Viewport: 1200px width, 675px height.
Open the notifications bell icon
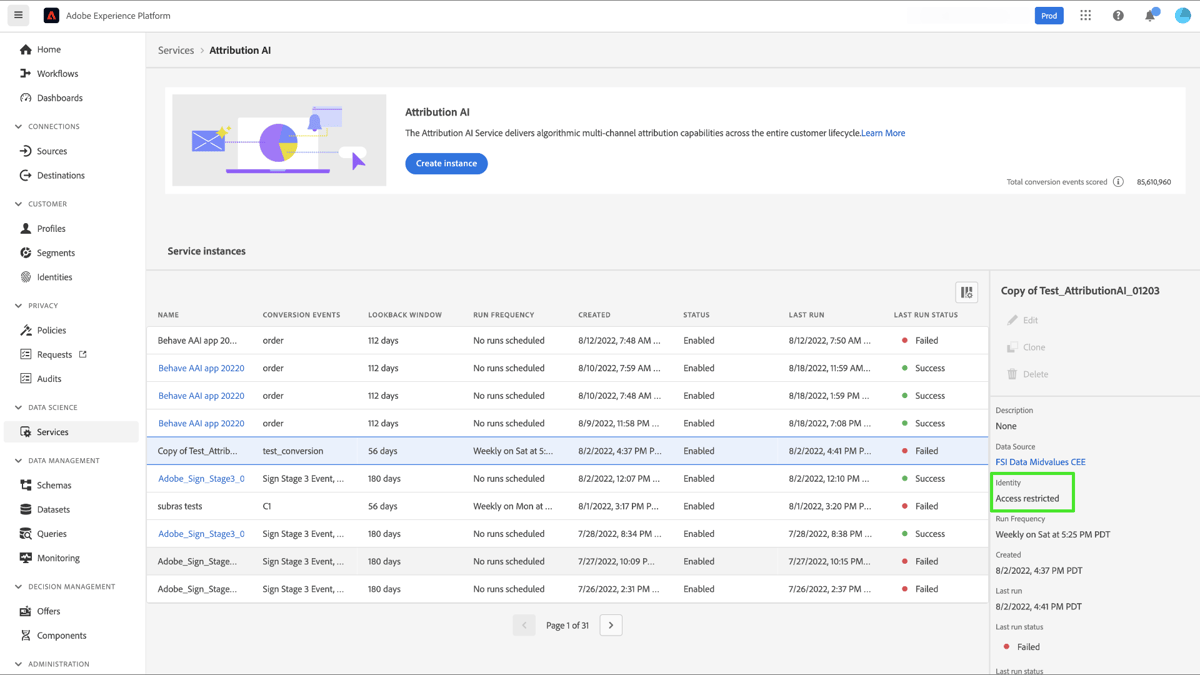click(1150, 15)
